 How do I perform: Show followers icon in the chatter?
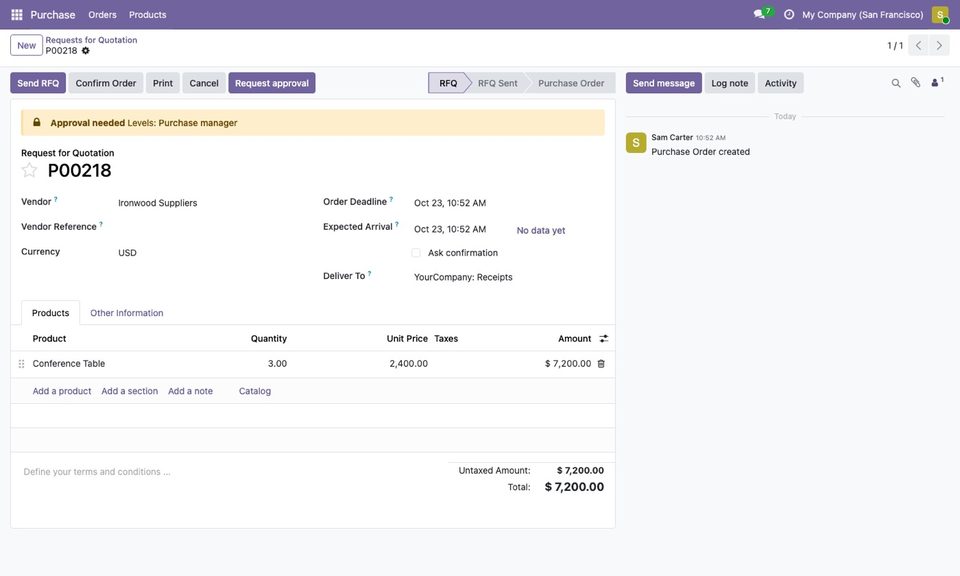[x=937, y=82]
